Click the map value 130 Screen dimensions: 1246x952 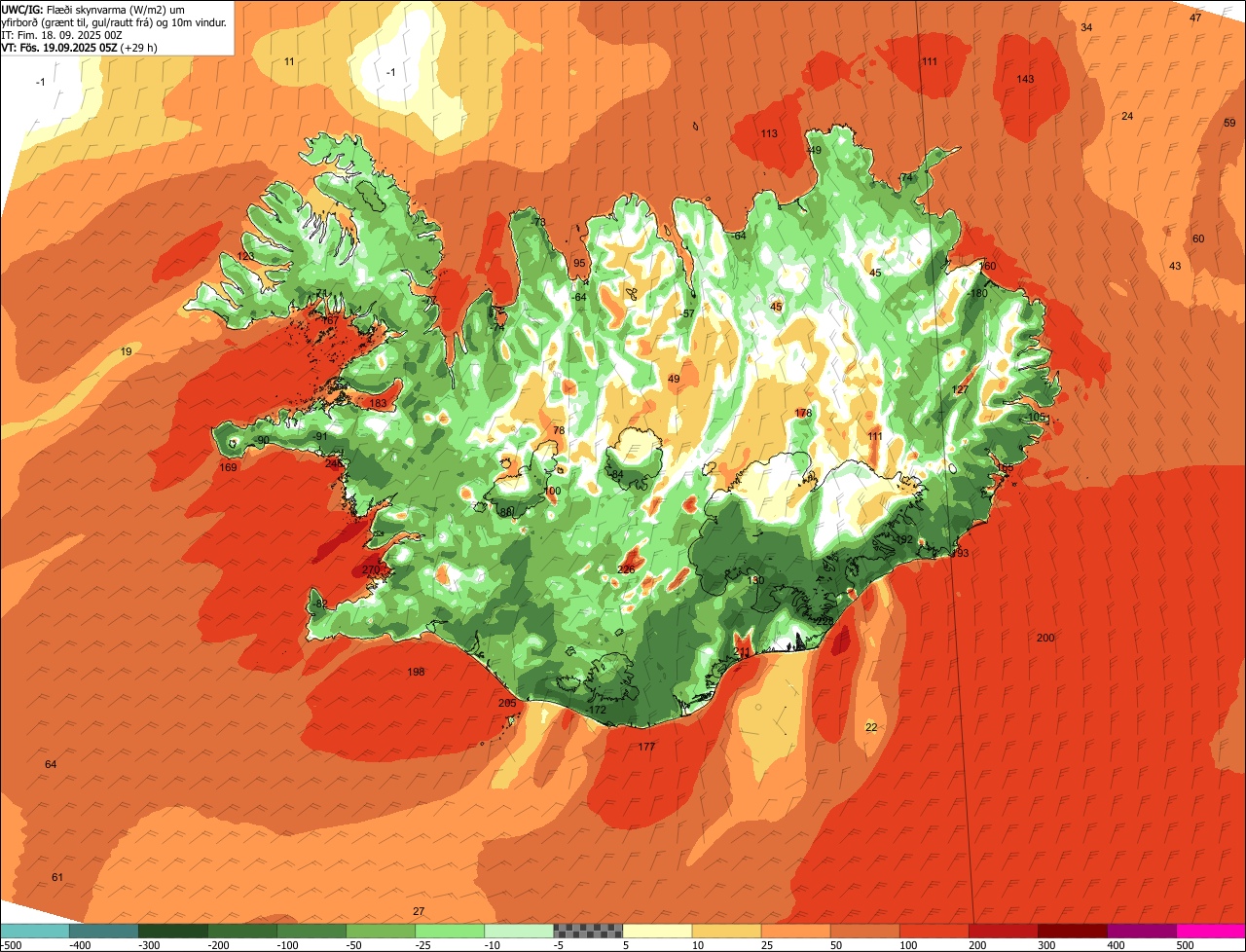(755, 579)
